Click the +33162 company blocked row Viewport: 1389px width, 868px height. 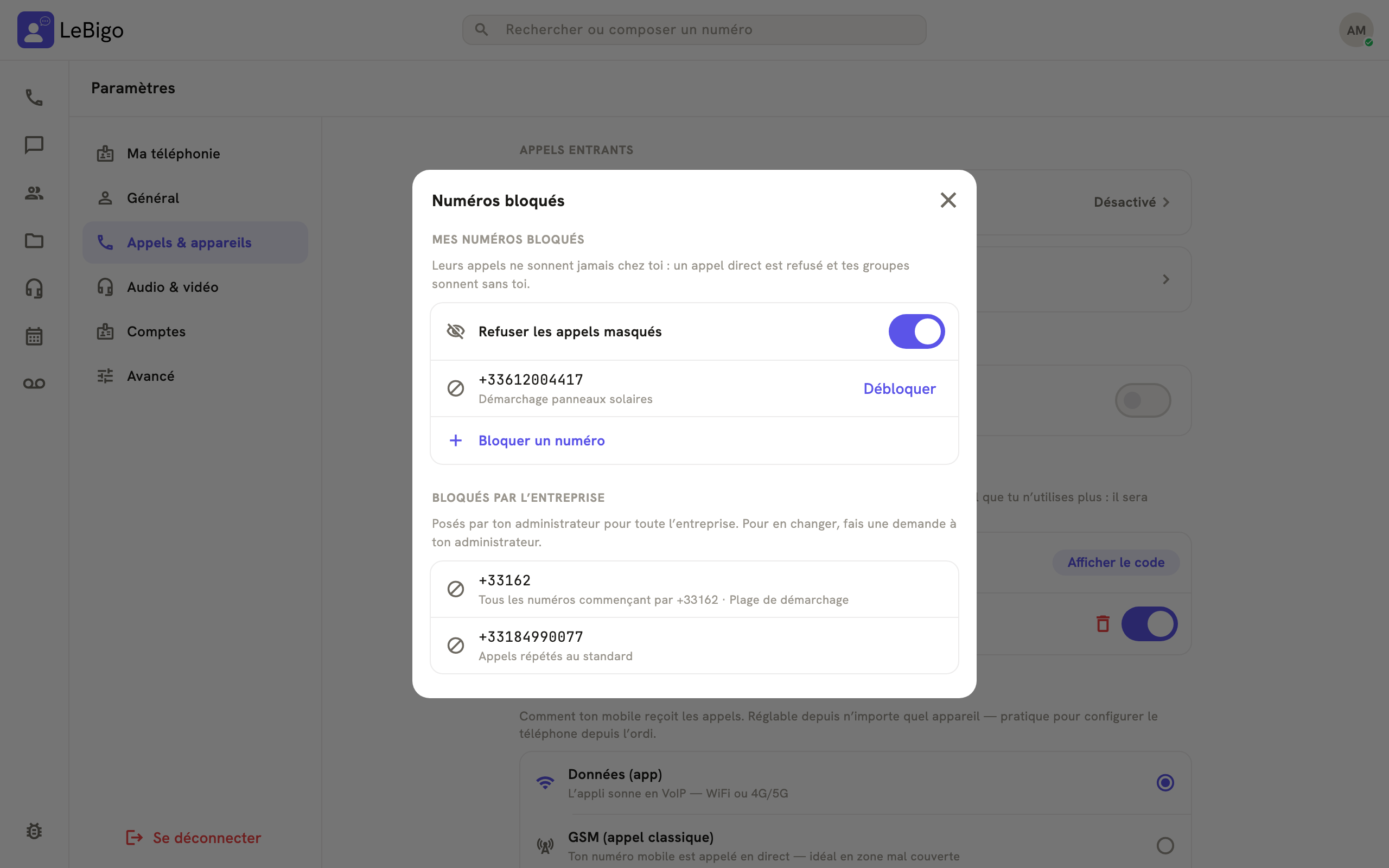click(x=694, y=590)
